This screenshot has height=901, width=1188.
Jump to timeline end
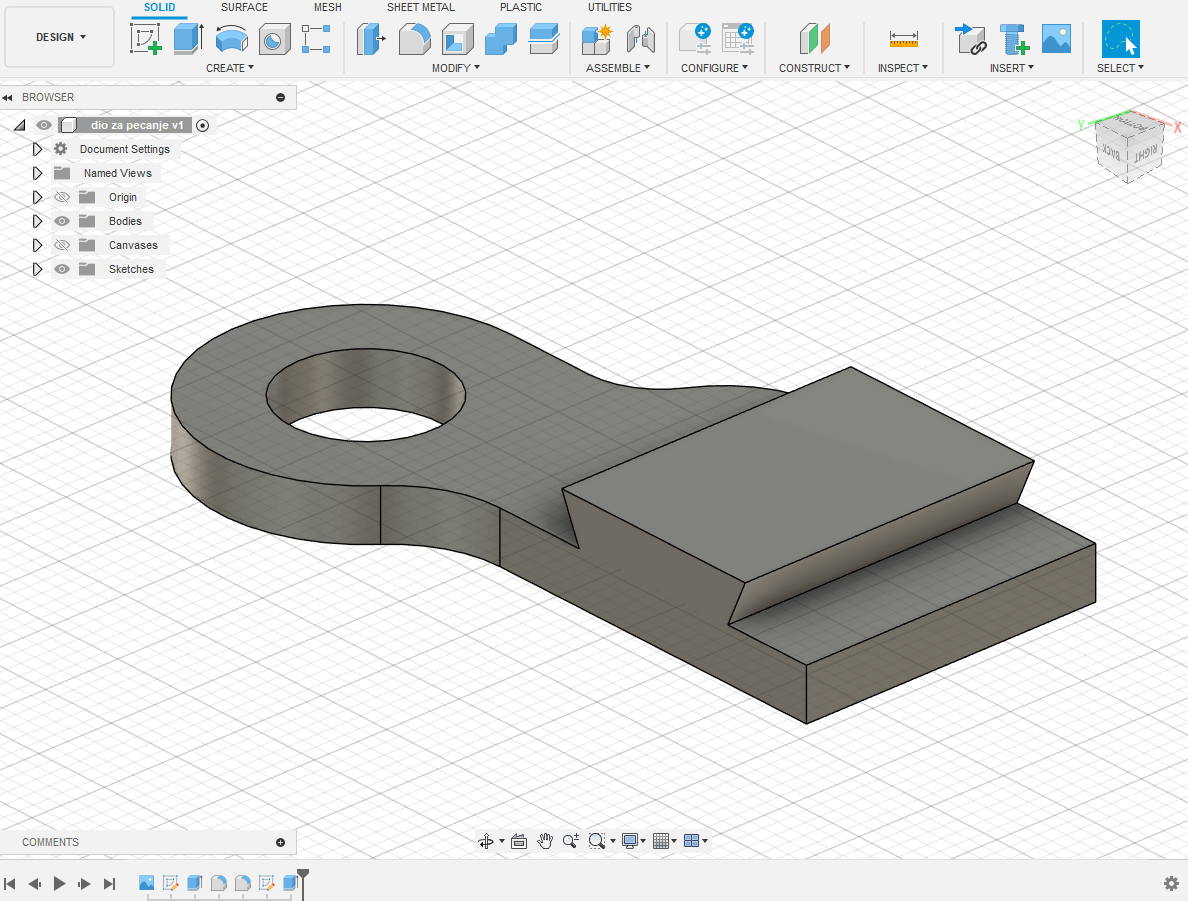[x=110, y=884]
